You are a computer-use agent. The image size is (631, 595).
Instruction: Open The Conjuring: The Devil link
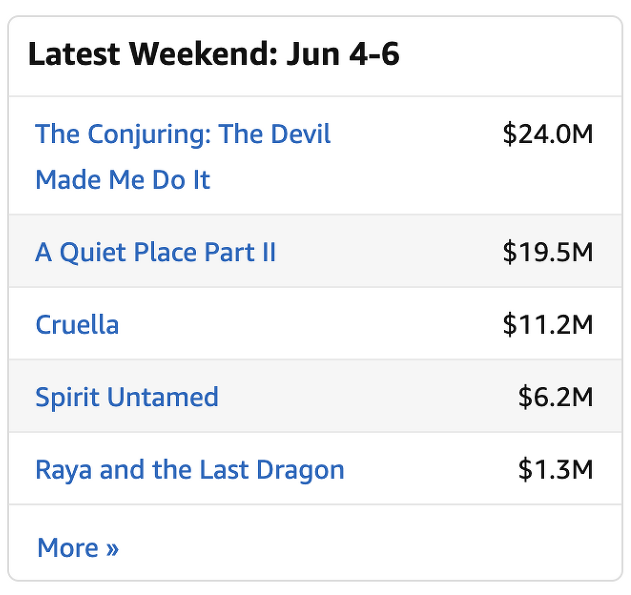coord(183,134)
